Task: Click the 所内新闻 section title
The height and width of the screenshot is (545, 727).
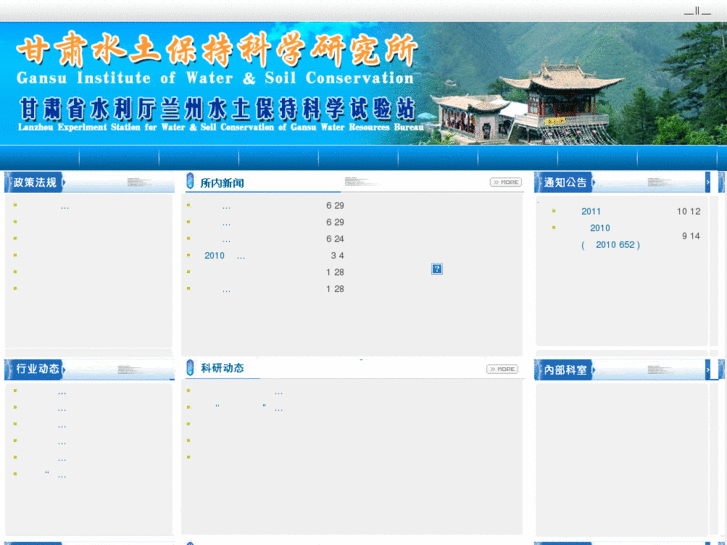Action: (x=222, y=183)
